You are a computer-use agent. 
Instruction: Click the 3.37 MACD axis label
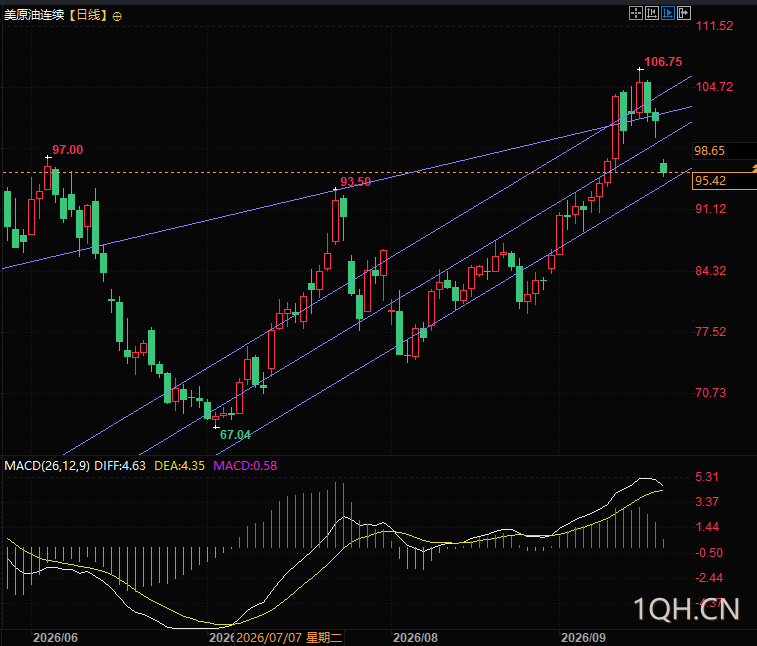(707, 502)
